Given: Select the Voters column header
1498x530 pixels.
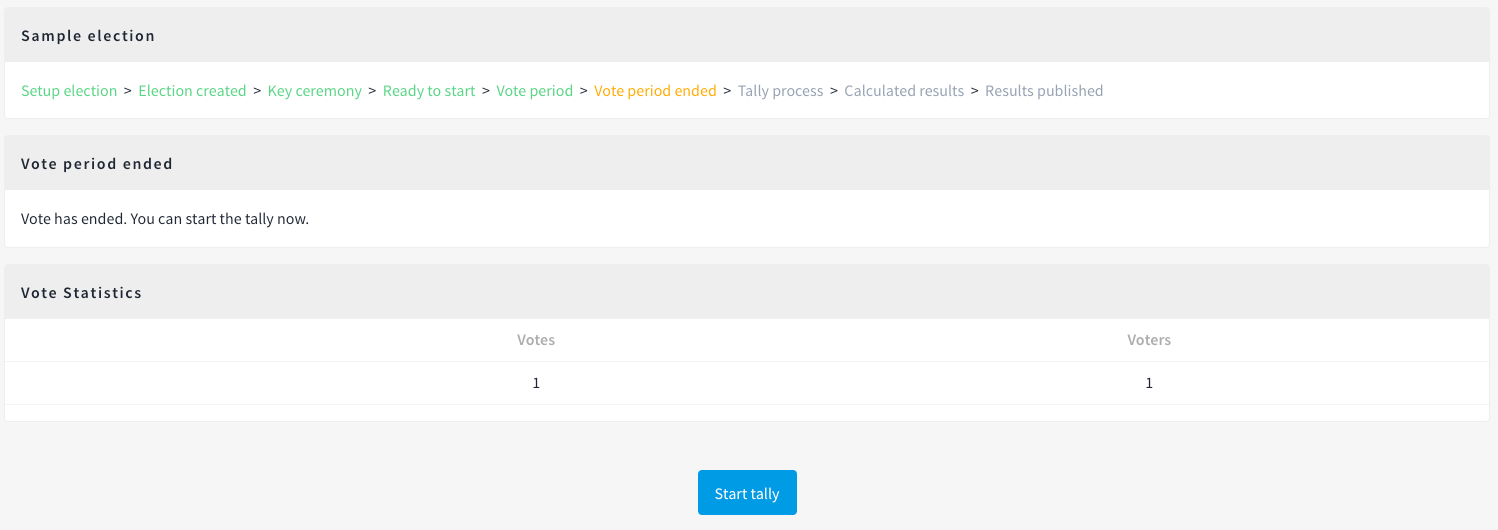Looking at the screenshot, I should tap(1149, 340).
